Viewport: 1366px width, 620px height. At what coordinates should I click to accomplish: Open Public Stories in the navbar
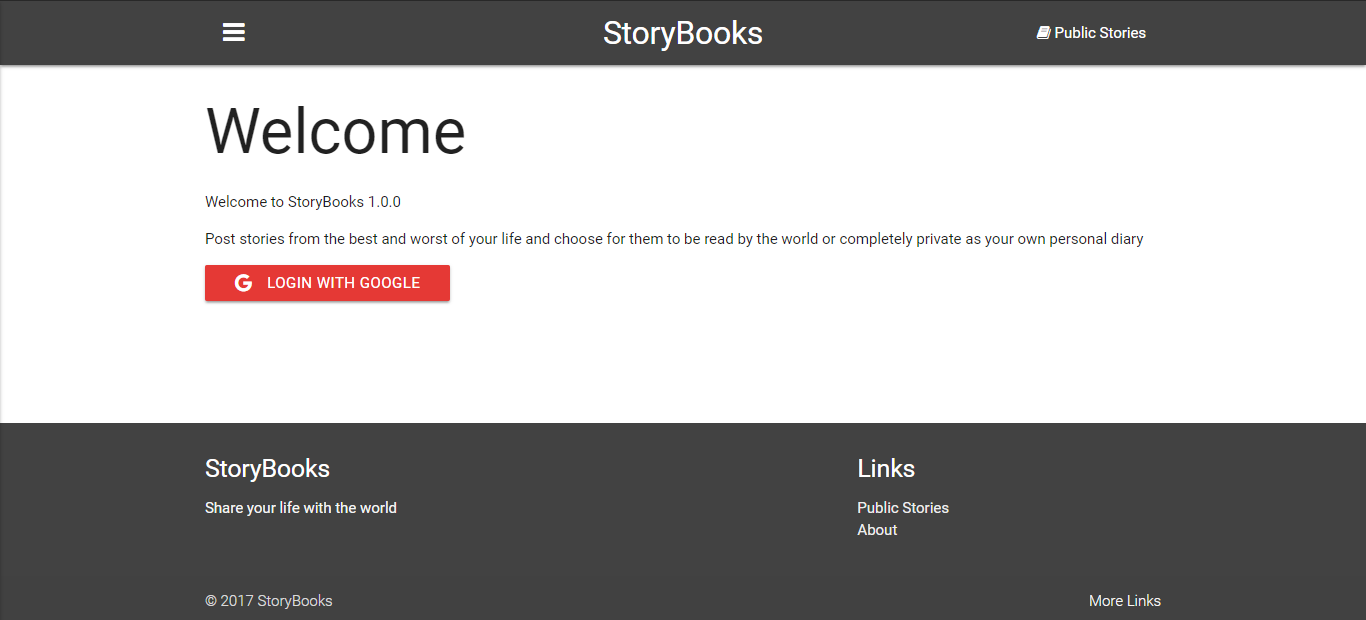click(1091, 33)
